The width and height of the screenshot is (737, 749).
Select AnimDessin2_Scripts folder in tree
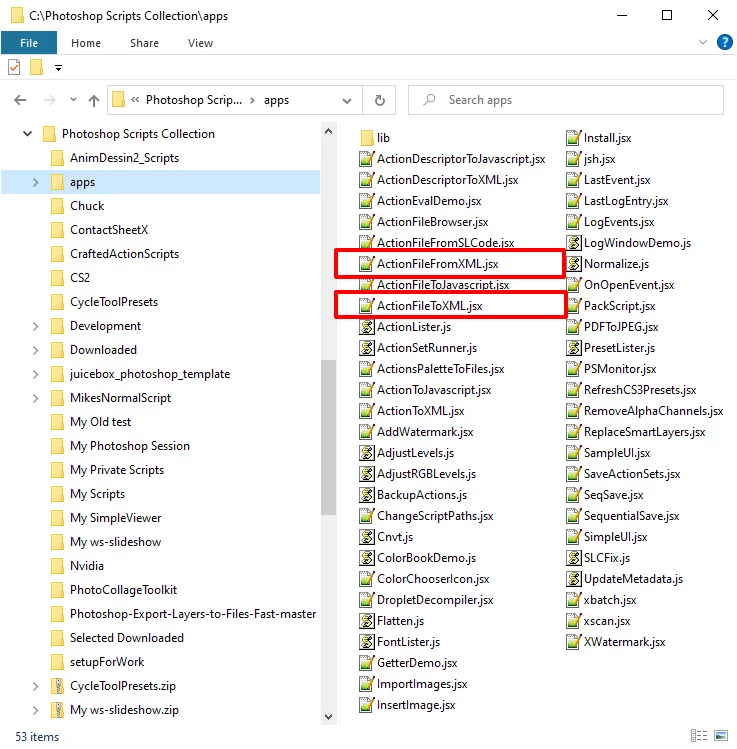coord(124,158)
